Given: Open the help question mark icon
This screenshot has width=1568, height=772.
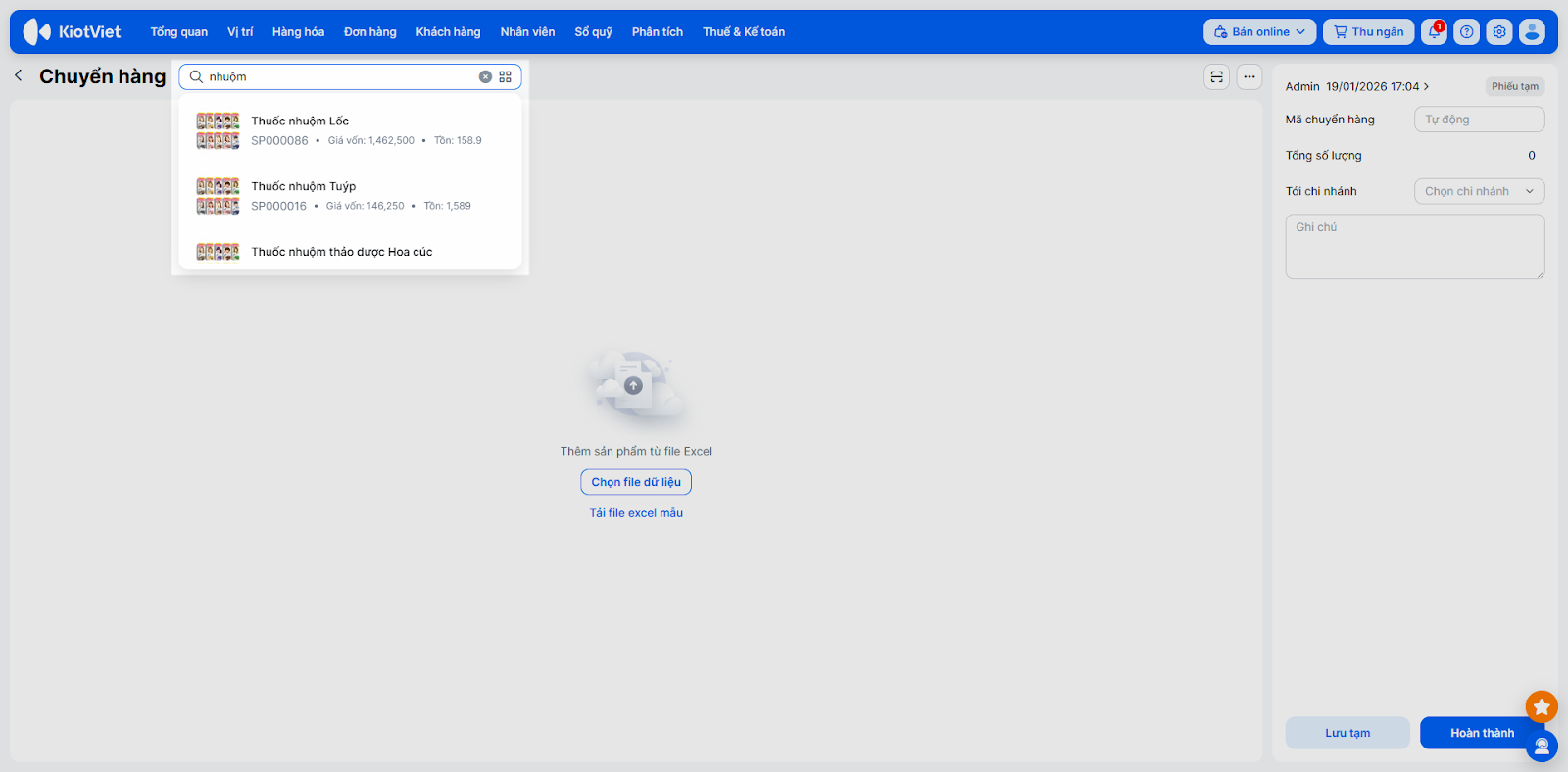Looking at the screenshot, I should [1467, 31].
